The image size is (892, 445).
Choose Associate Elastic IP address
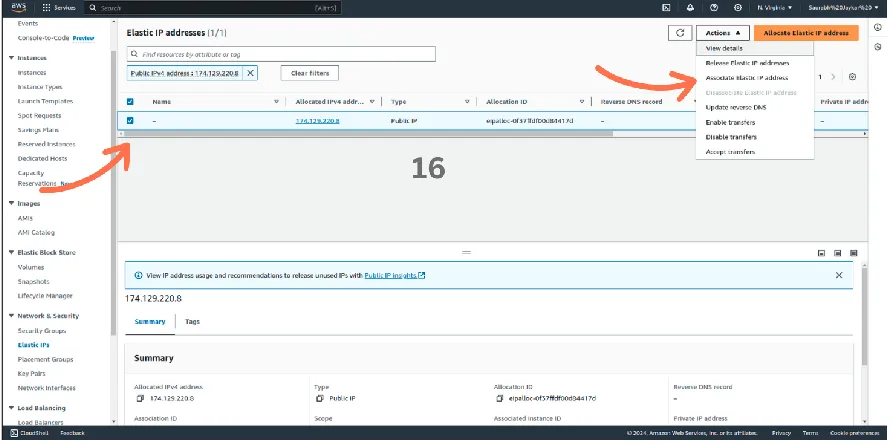[x=755, y=78]
